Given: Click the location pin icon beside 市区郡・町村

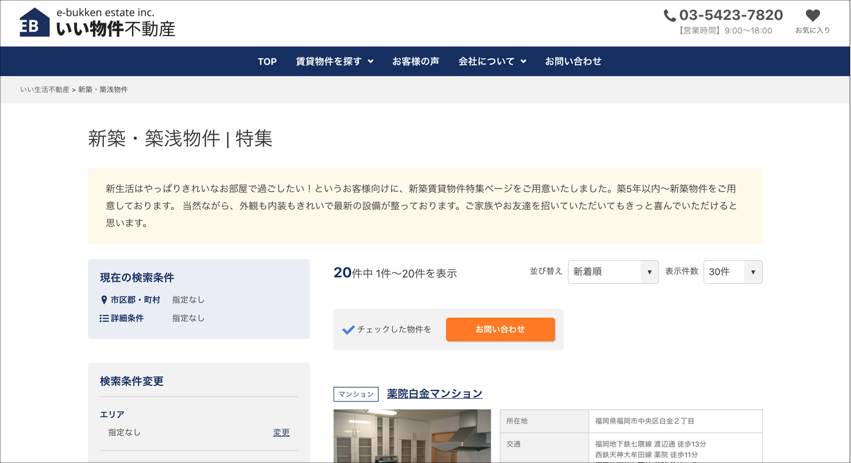Looking at the screenshot, I should pos(104,300).
